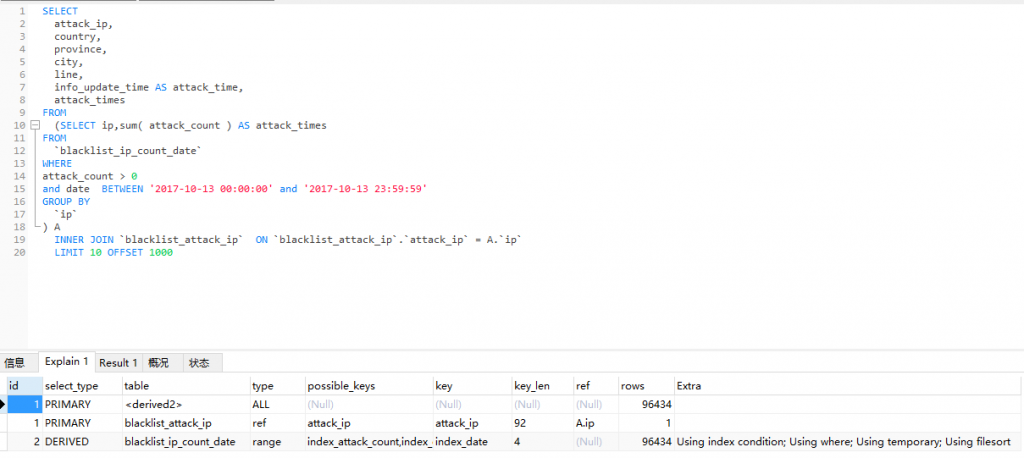
Task: Select the A.ip ref cell
Action: pos(596,423)
